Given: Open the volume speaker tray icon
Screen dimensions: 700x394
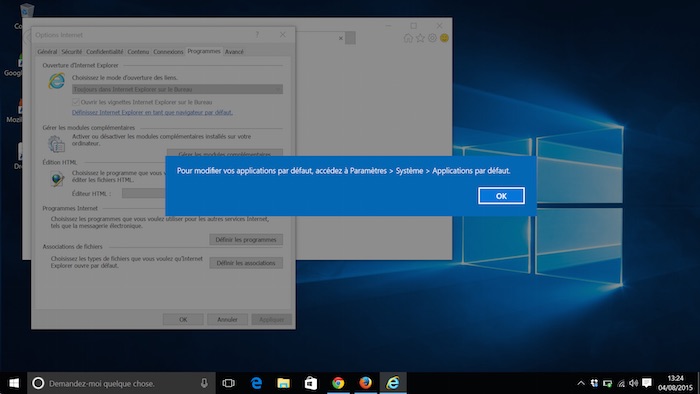Looking at the screenshot, I should tap(633, 383).
